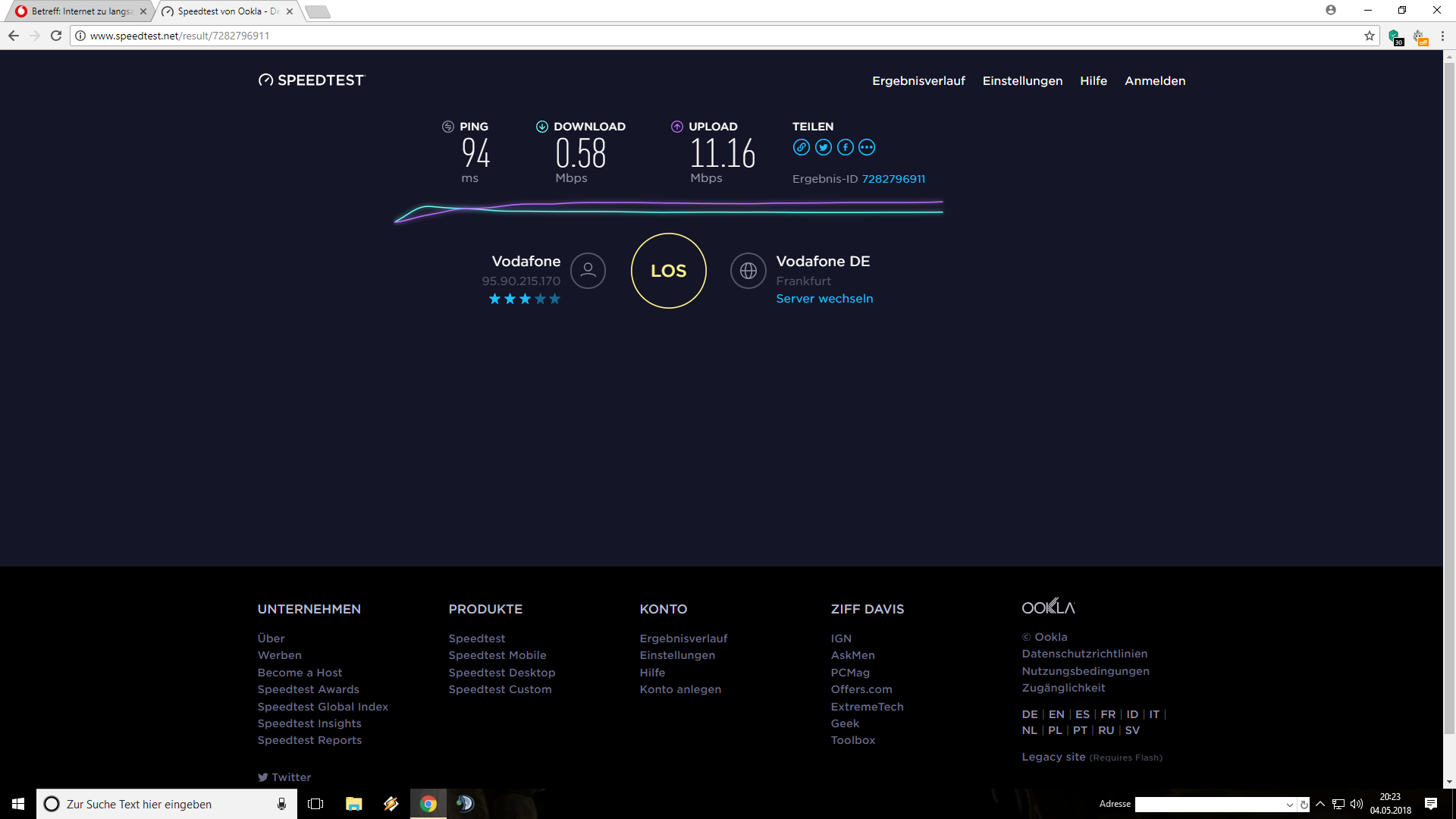
Task: Click the more sharing options icon
Action: click(867, 147)
